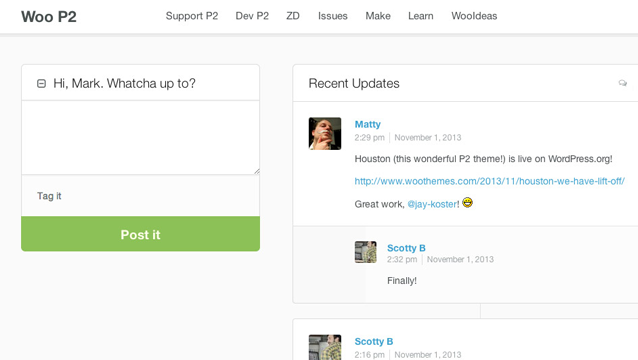Click the 2:32 pm timestamp on Scotty's comment

click(402, 259)
